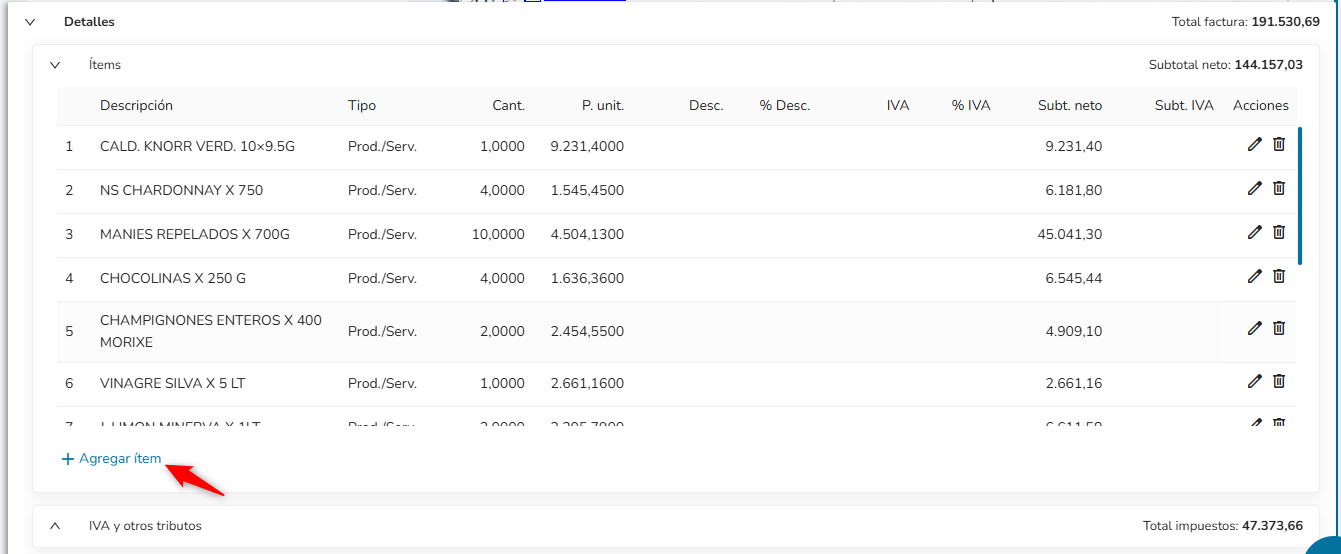Expand the IVA y otros tributos panel
Screen dimensions: 1341x554
[55, 525]
